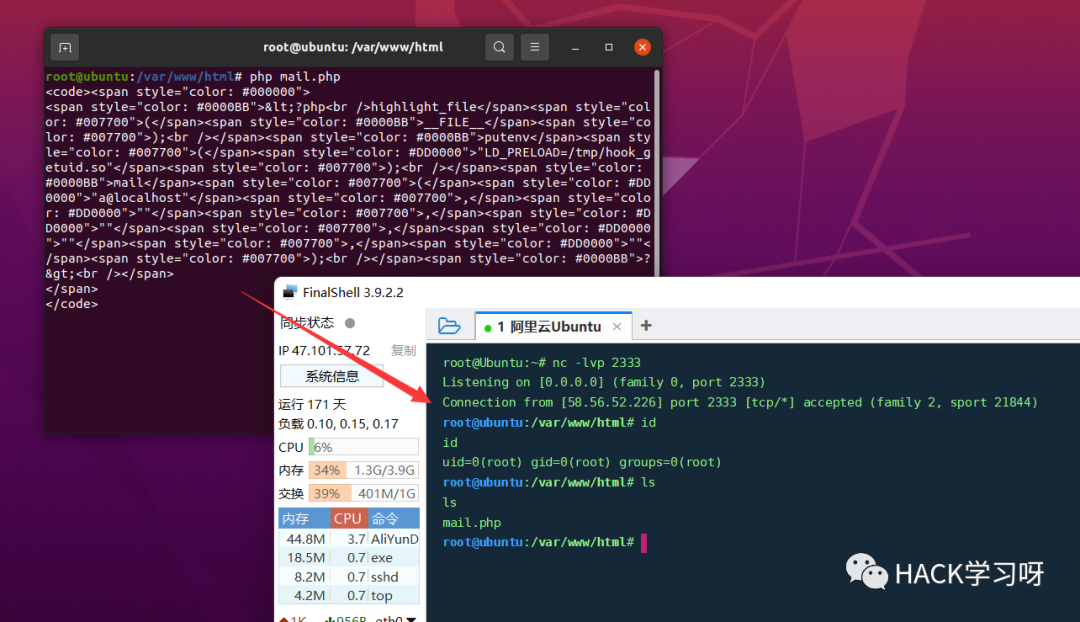The image size is (1080, 622).
Task: Click the 'Listening on [0.0.0.0]' line
Action: pos(603,382)
